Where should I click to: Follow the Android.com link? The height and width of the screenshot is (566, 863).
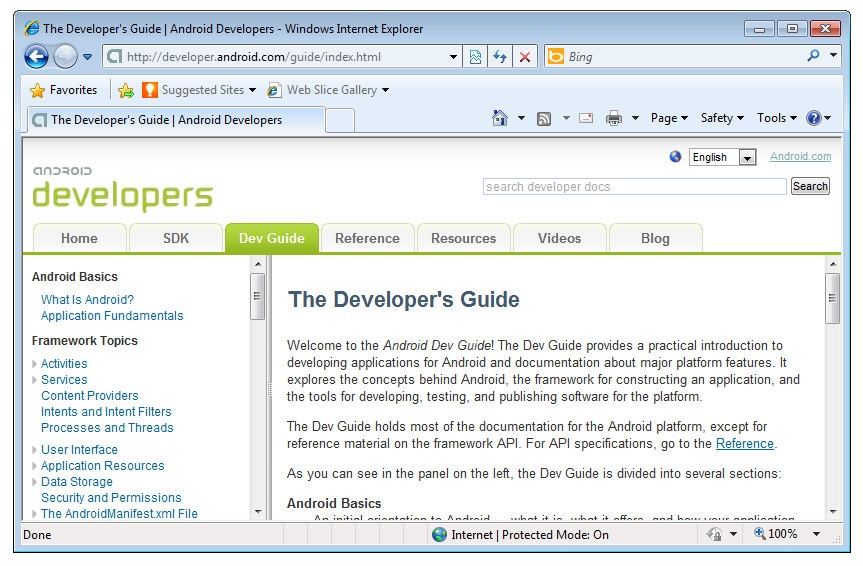[x=800, y=156]
